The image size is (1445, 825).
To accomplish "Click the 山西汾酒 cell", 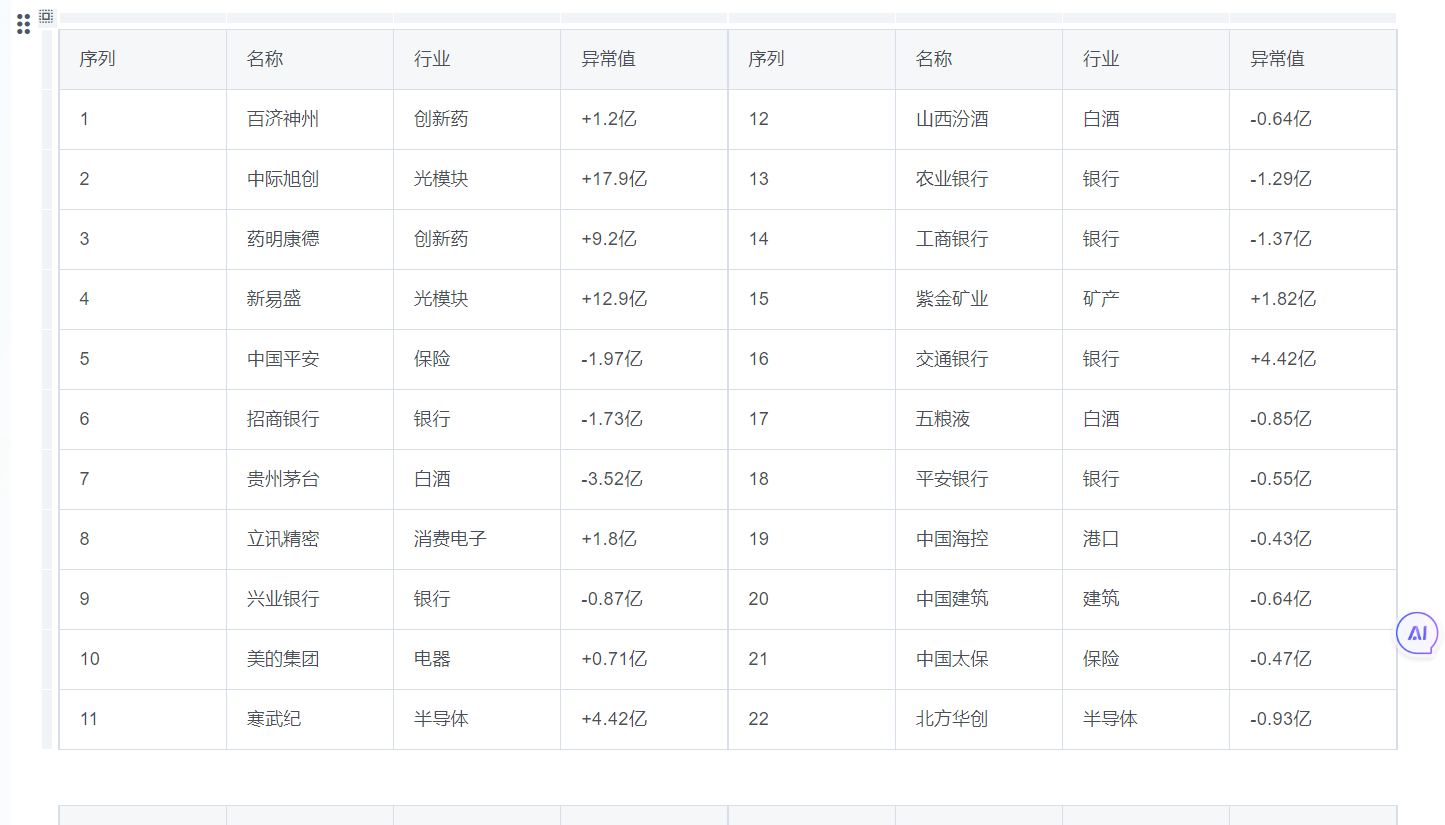I will 952,119.
